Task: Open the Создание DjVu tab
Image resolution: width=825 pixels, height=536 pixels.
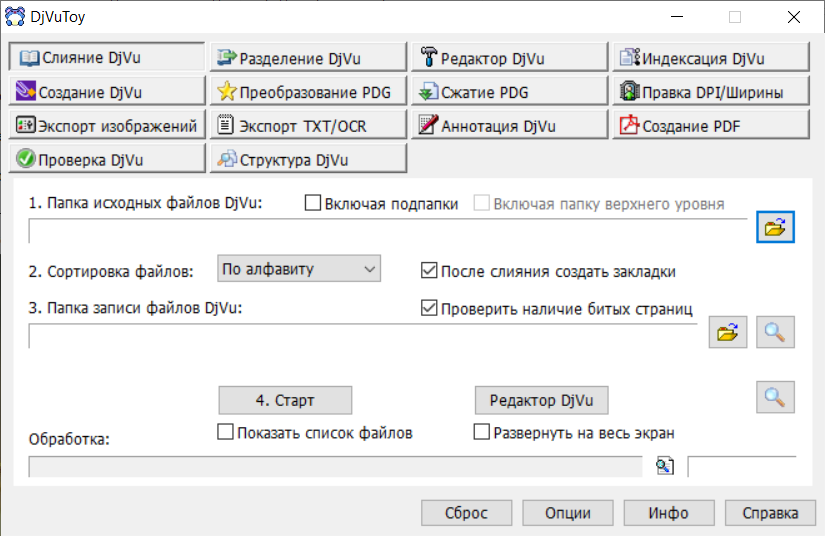Action: [107, 91]
